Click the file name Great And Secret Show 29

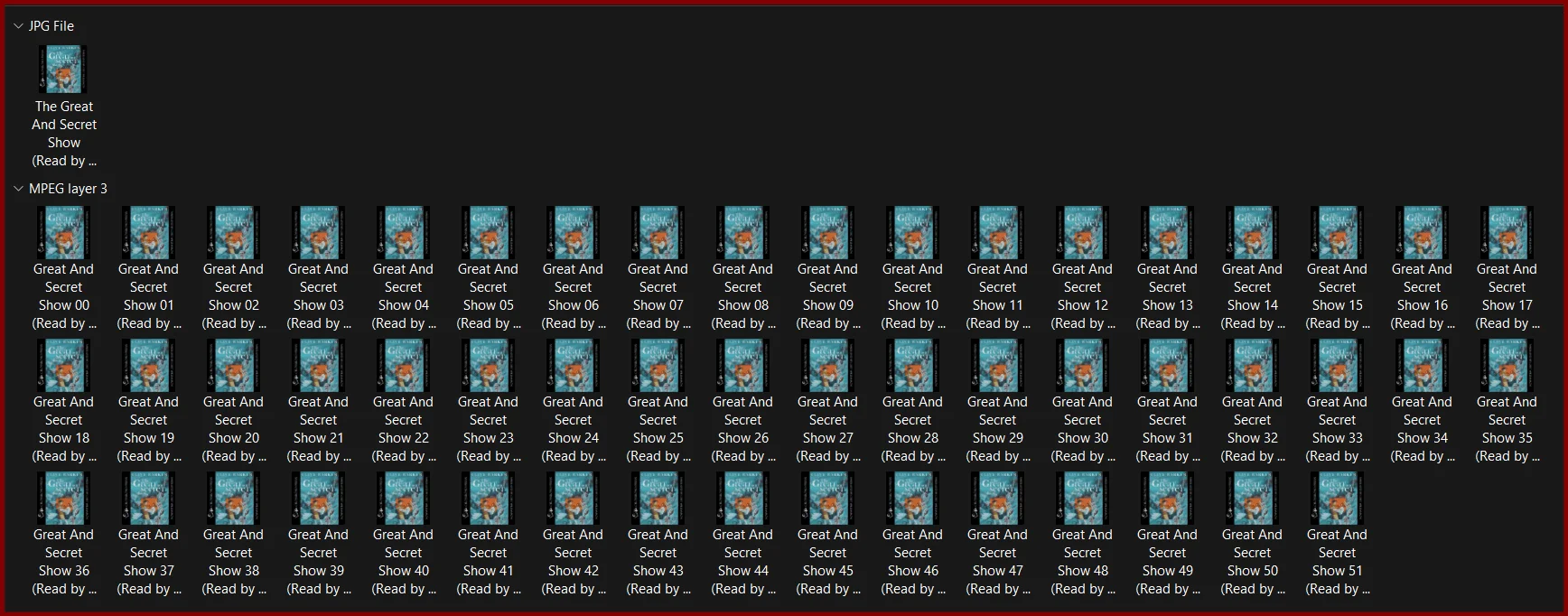coord(998,429)
